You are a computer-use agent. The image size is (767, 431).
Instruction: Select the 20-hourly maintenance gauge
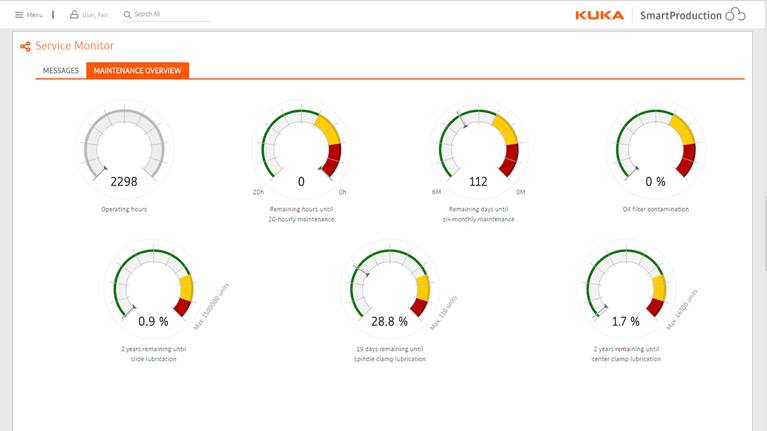(301, 152)
